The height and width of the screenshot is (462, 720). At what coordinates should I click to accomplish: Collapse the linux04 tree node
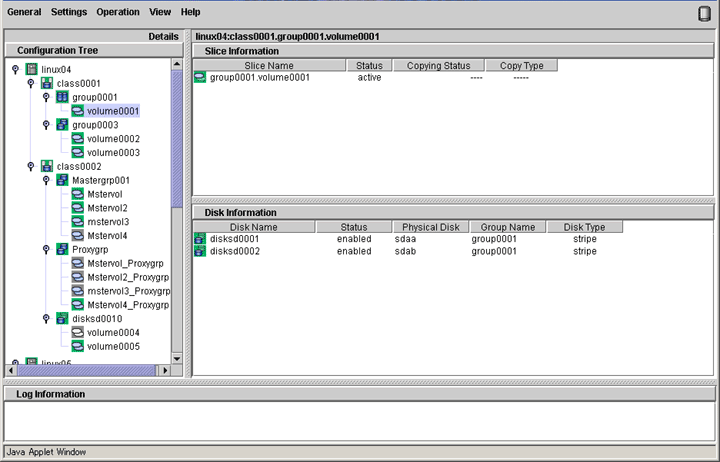click(16, 69)
